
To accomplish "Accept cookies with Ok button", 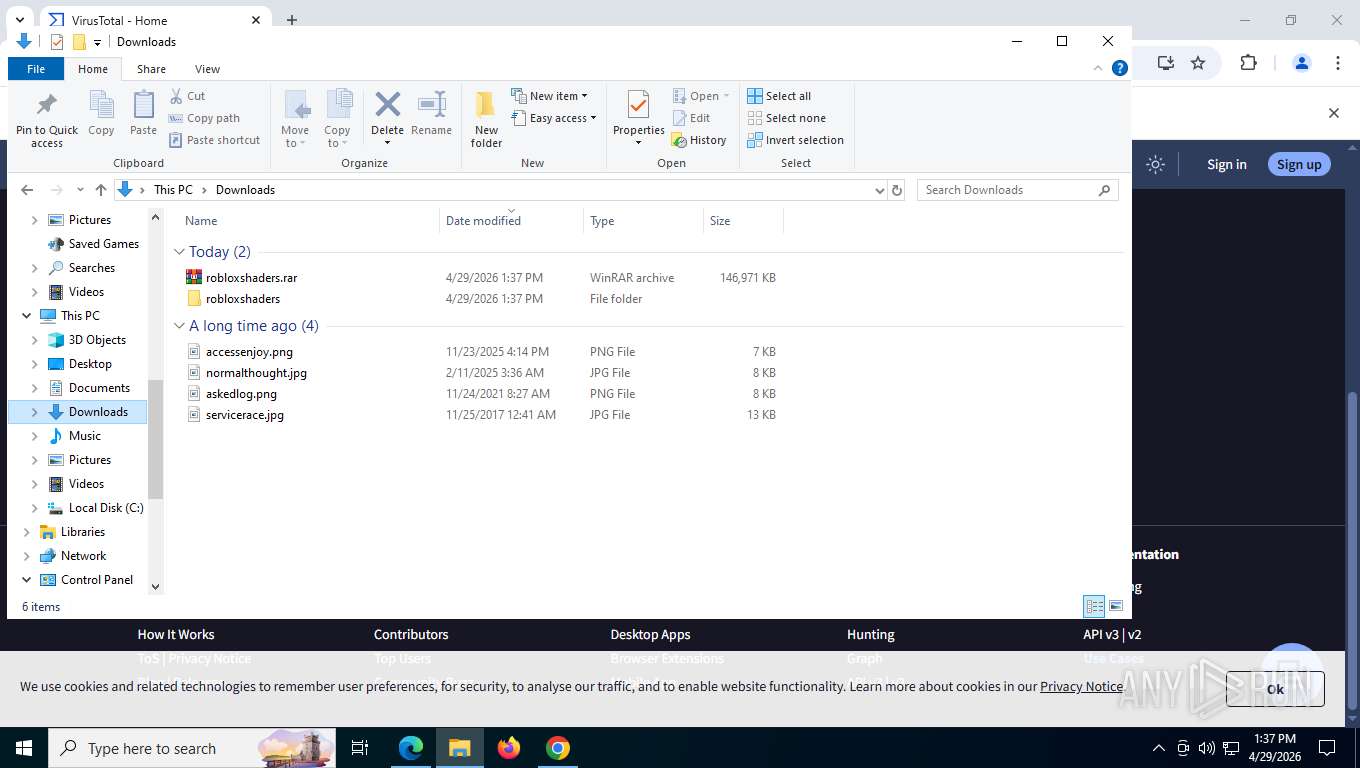I will coord(1275,689).
